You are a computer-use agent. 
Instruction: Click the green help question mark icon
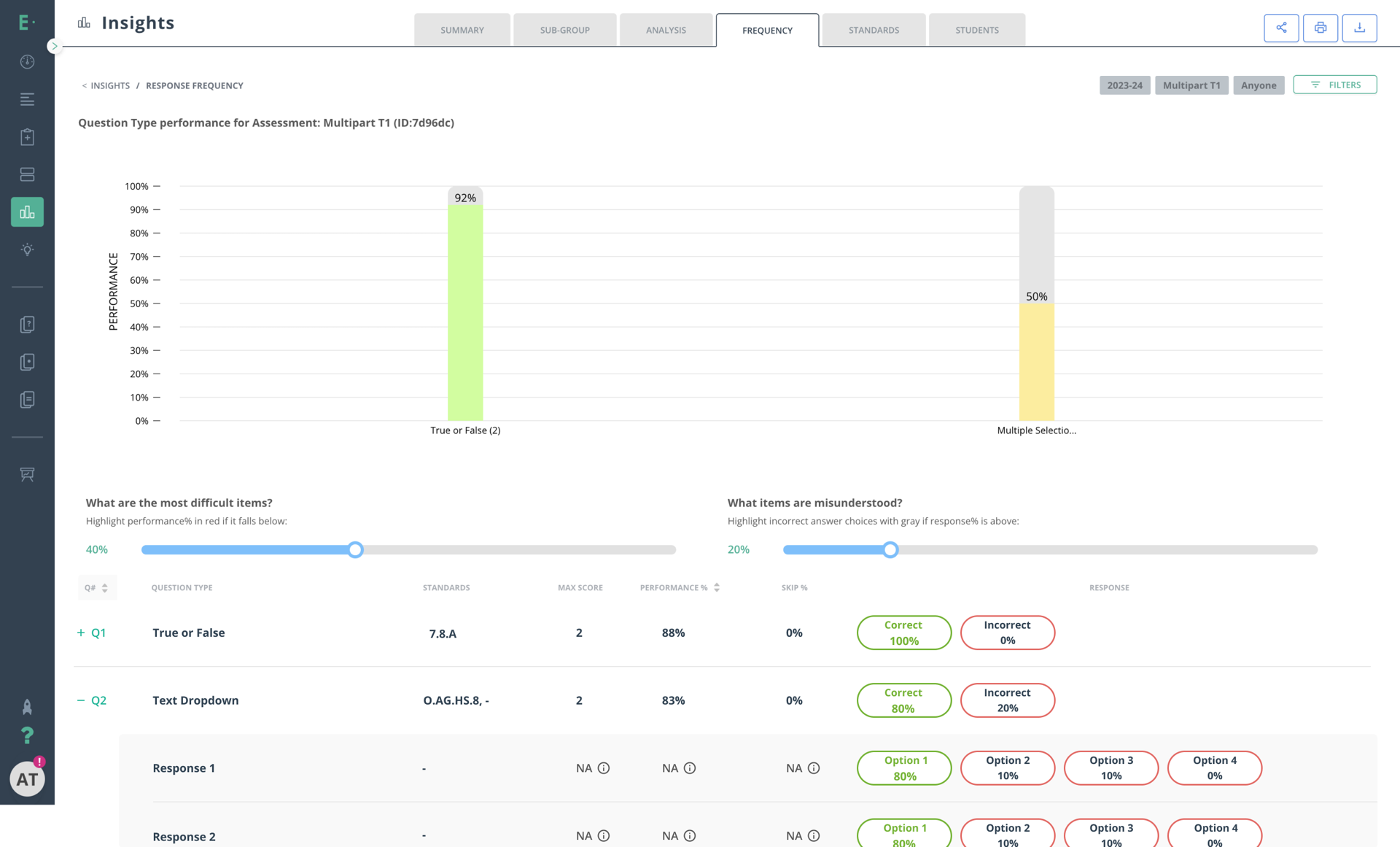click(27, 735)
